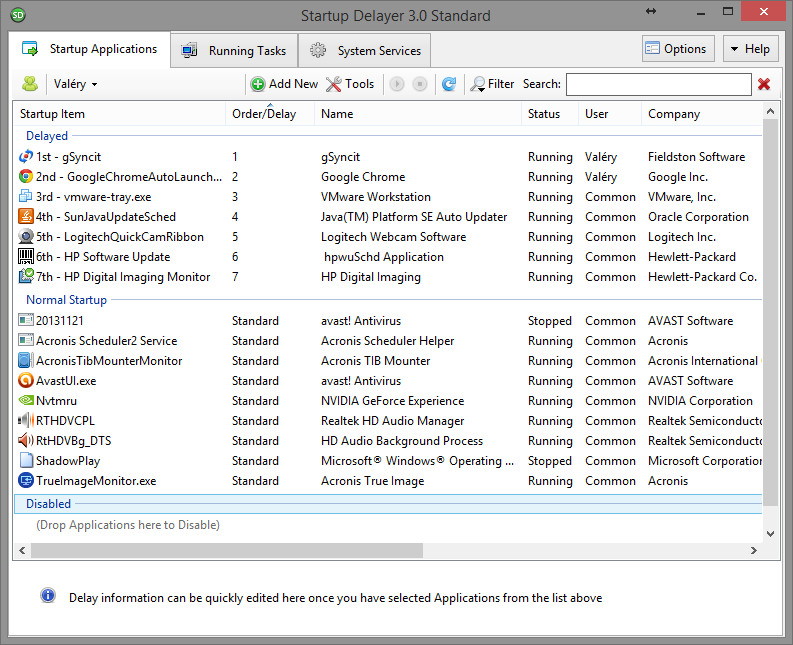Click the vmware-tray.exe row icon
Image resolution: width=793 pixels, height=645 pixels.
[26, 197]
